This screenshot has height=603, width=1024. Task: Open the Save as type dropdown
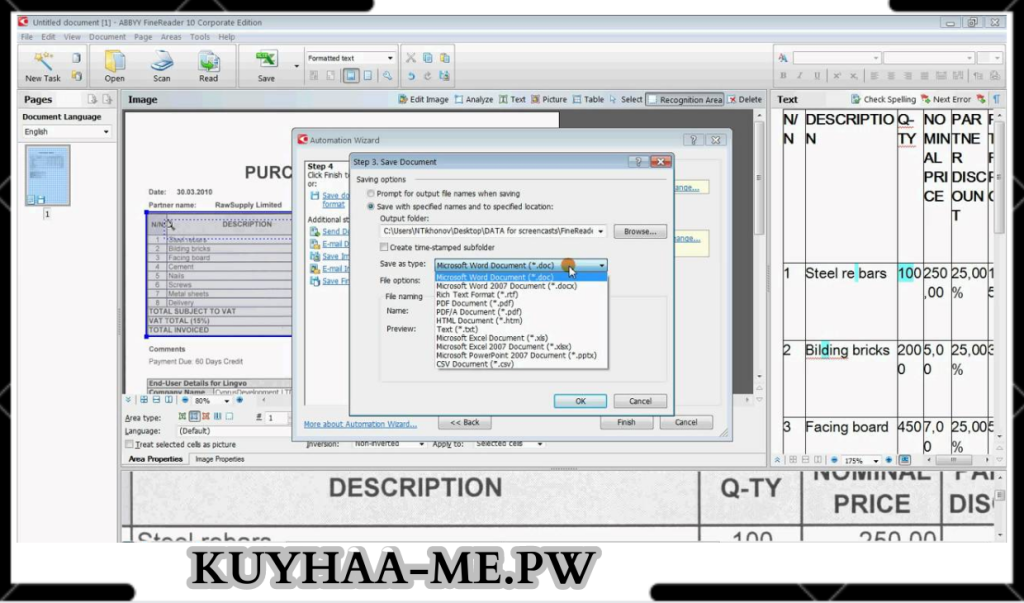[x=601, y=265]
